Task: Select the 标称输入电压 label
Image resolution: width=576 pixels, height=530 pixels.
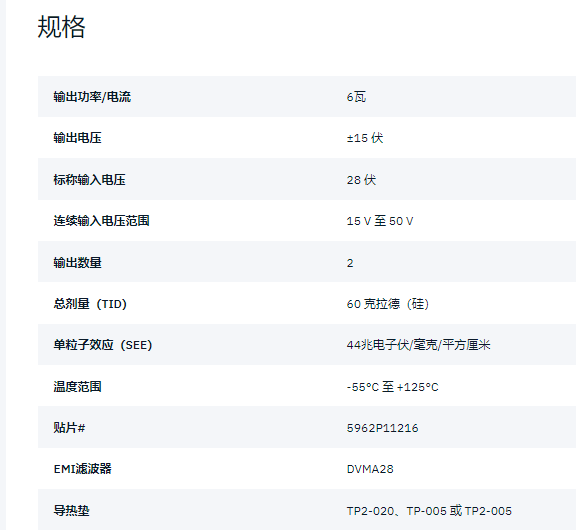Action: pos(89,180)
